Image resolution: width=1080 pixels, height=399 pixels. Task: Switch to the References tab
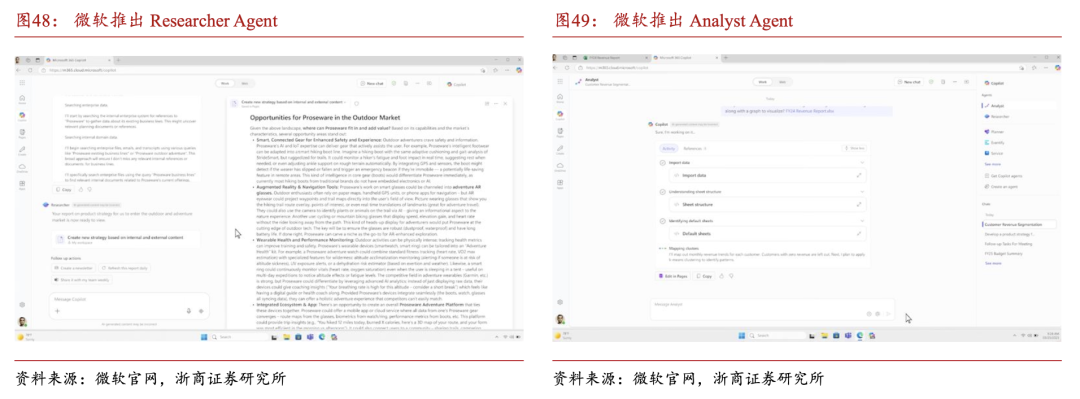tap(694, 148)
